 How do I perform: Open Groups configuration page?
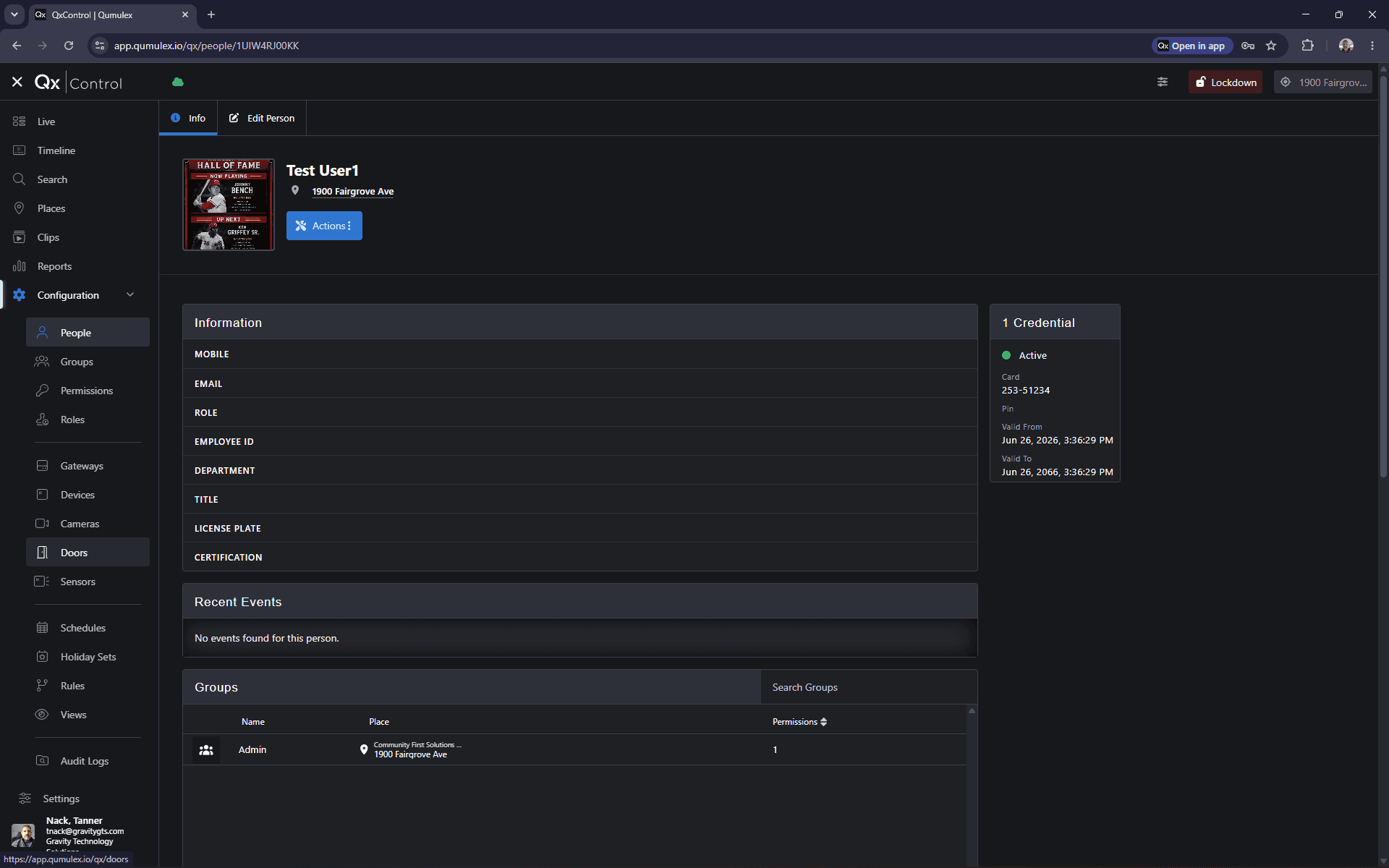88,362
